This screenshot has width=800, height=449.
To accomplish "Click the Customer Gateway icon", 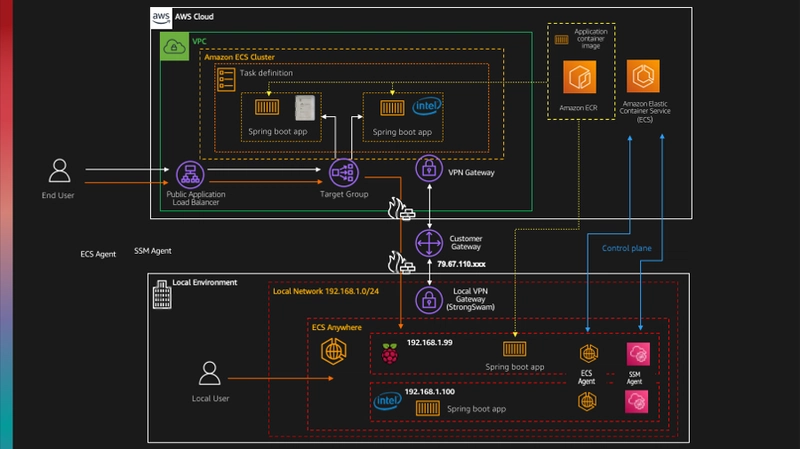I will pyautogui.click(x=429, y=243).
